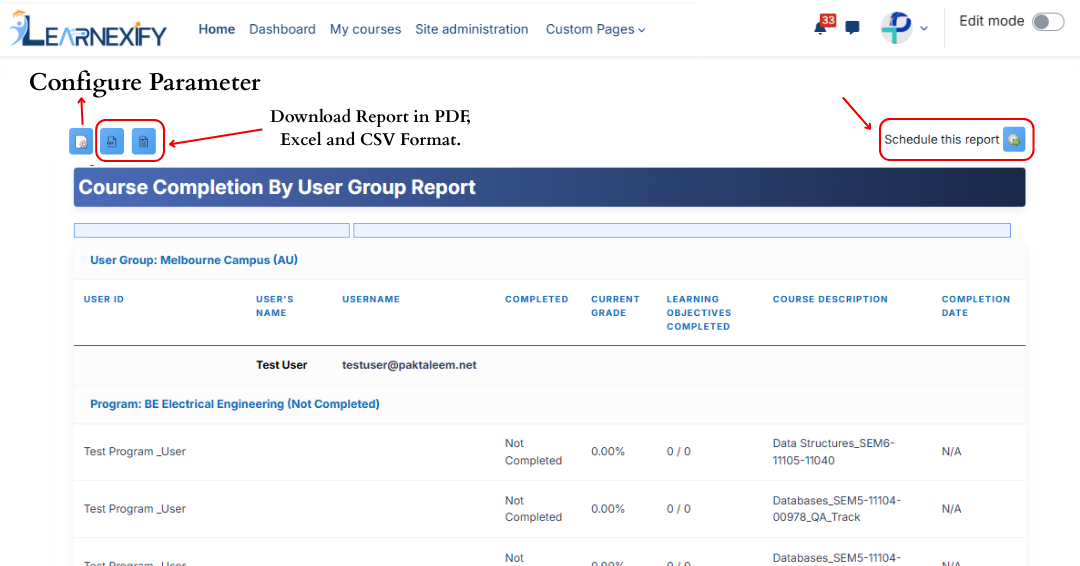Go to the Home menu item

pos(216,30)
